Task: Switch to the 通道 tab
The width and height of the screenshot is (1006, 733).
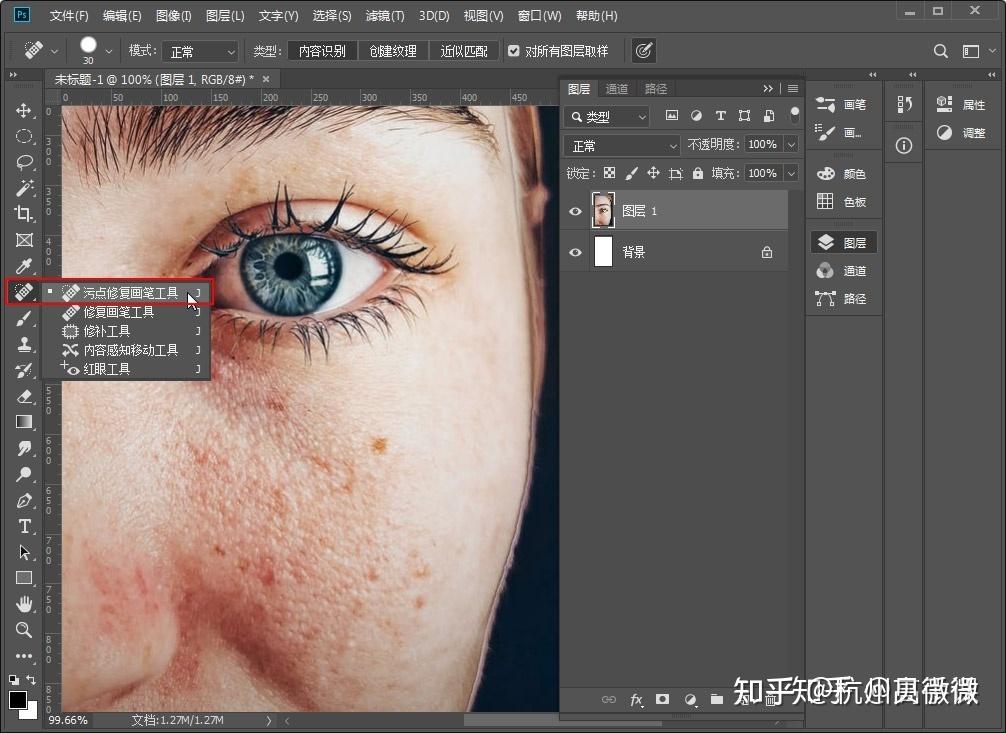Action: tap(617, 89)
